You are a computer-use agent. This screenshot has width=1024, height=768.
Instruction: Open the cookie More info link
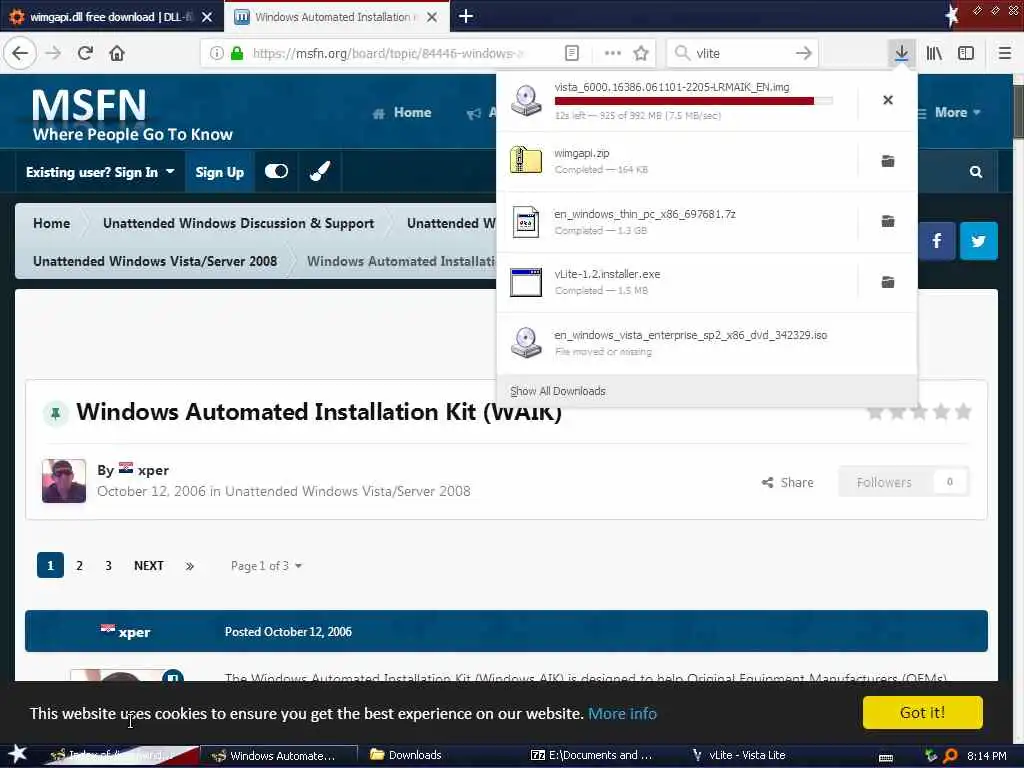click(622, 713)
